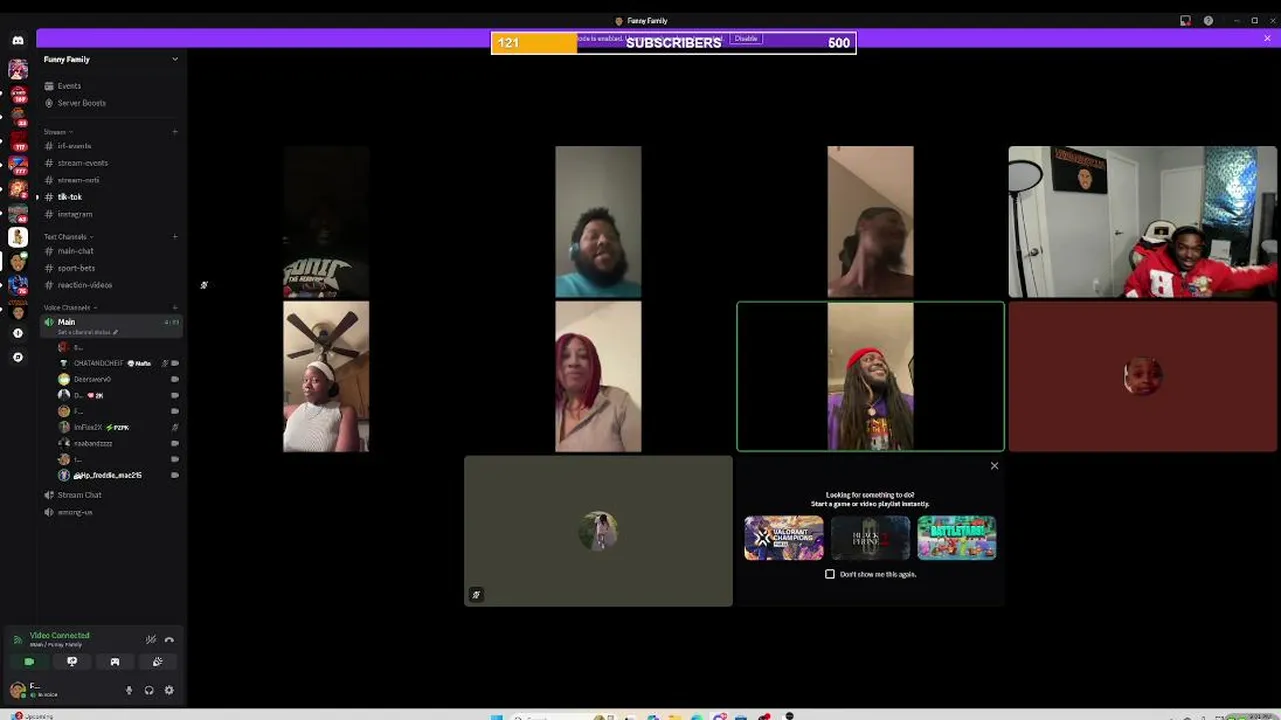Focus the video tile with the ceiling fan
This screenshot has height=720, width=1281.
pos(326,377)
